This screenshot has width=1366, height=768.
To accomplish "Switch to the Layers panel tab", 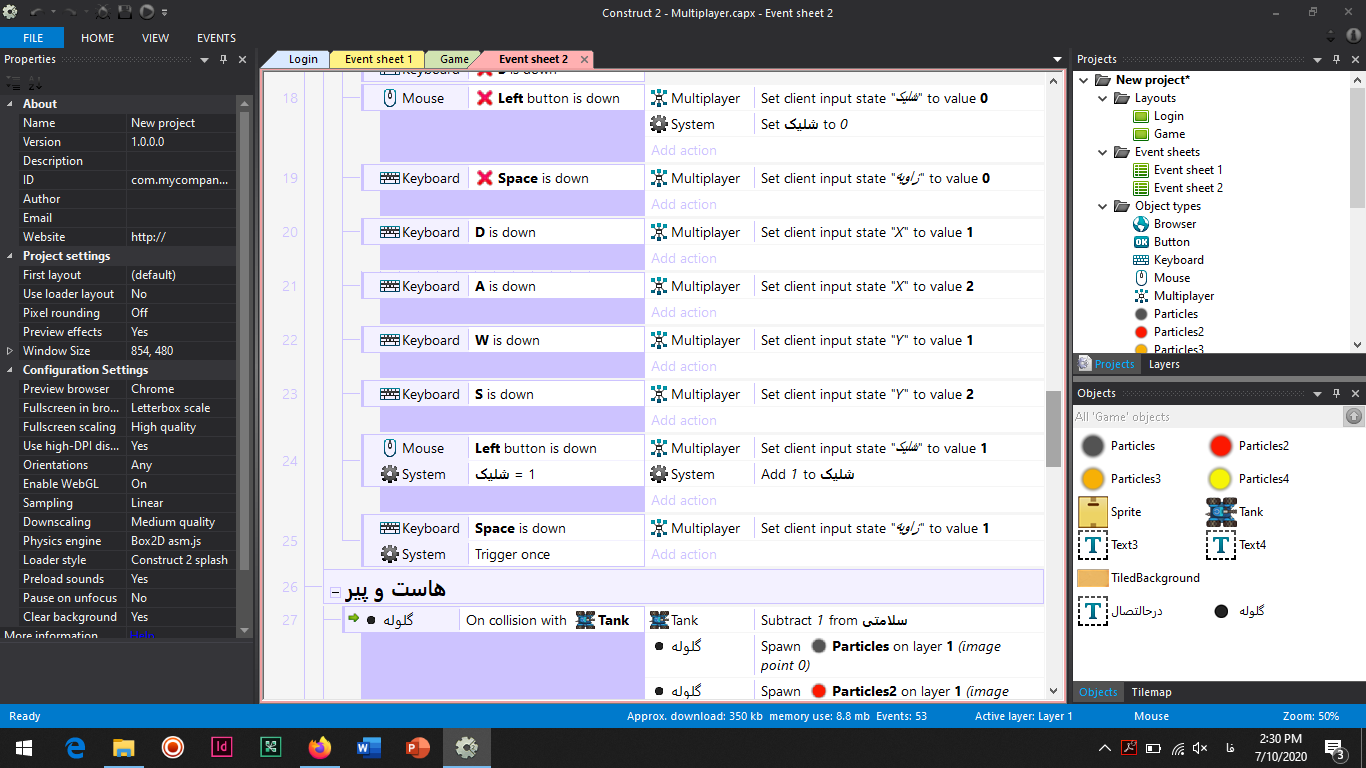I will point(1164,364).
